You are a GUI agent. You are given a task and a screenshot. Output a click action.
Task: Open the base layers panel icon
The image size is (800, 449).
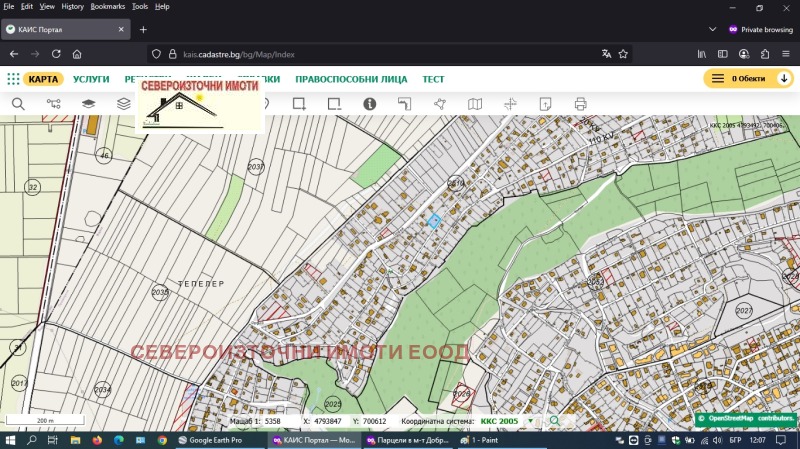coord(89,104)
